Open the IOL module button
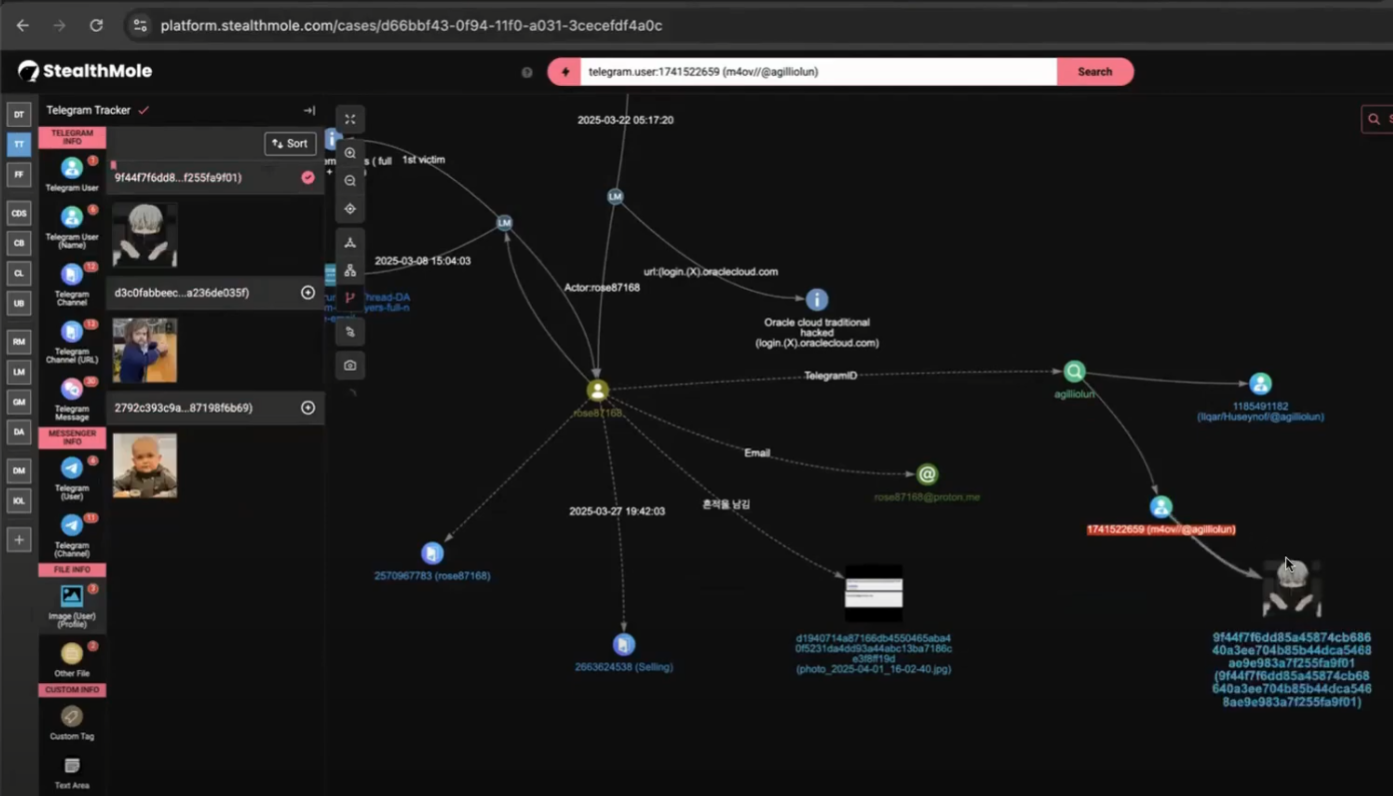Screen dimensions: 1393x796 [19, 501]
